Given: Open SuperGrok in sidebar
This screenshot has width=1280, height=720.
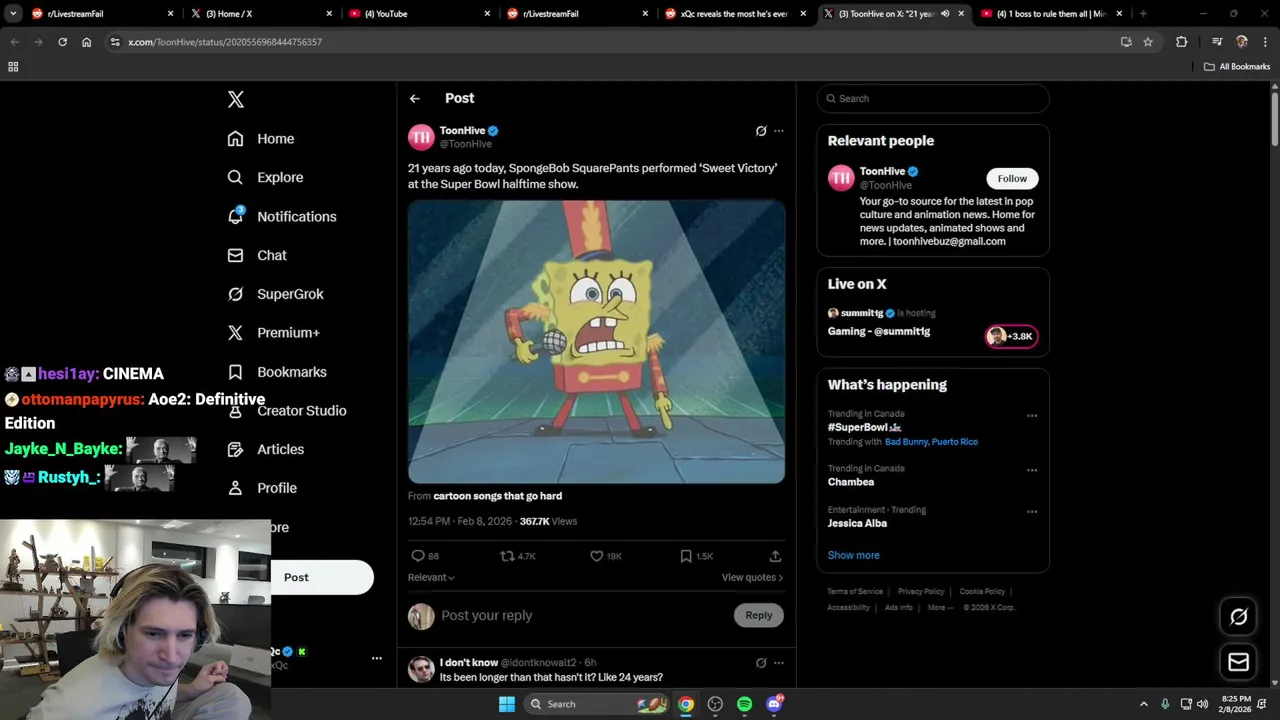Looking at the screenshot, I should [x=275, y=294].
